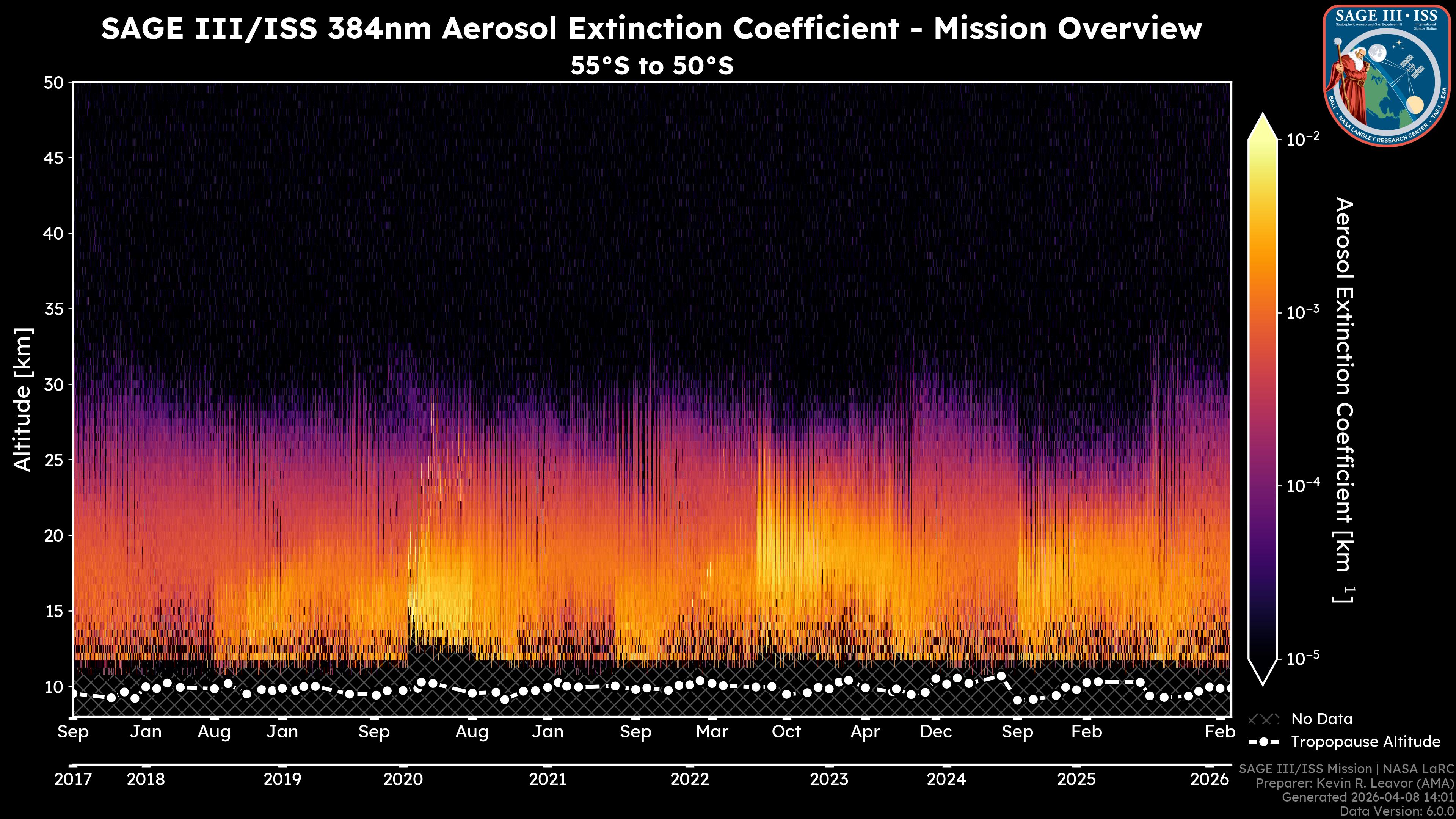The width and height of the screenshot is (1456, 819).
Task: Click the 50 altitude tick label
Action: point(54,83)
